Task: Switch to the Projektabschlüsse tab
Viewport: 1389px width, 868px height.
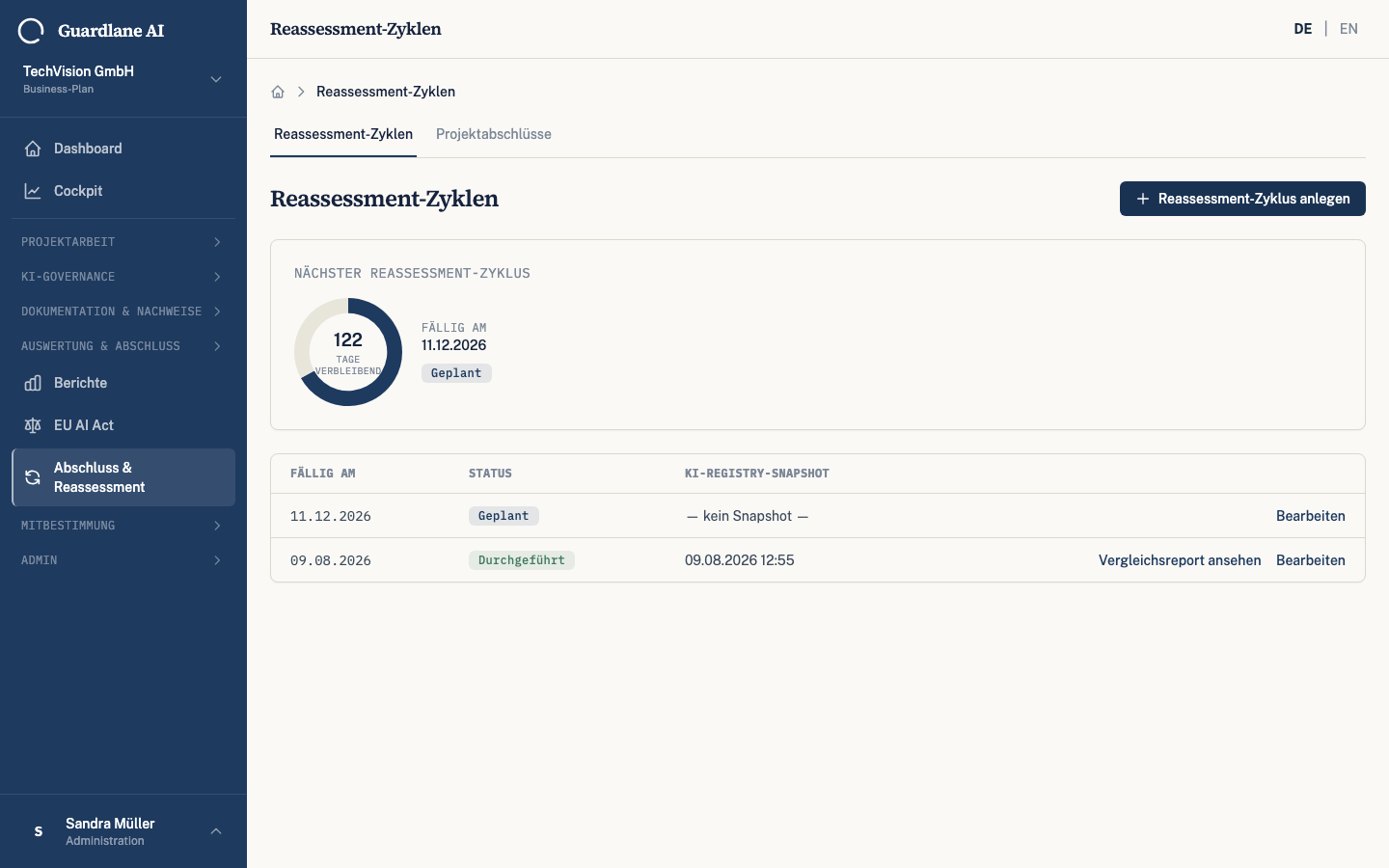Action: click(x=494, y=134)
